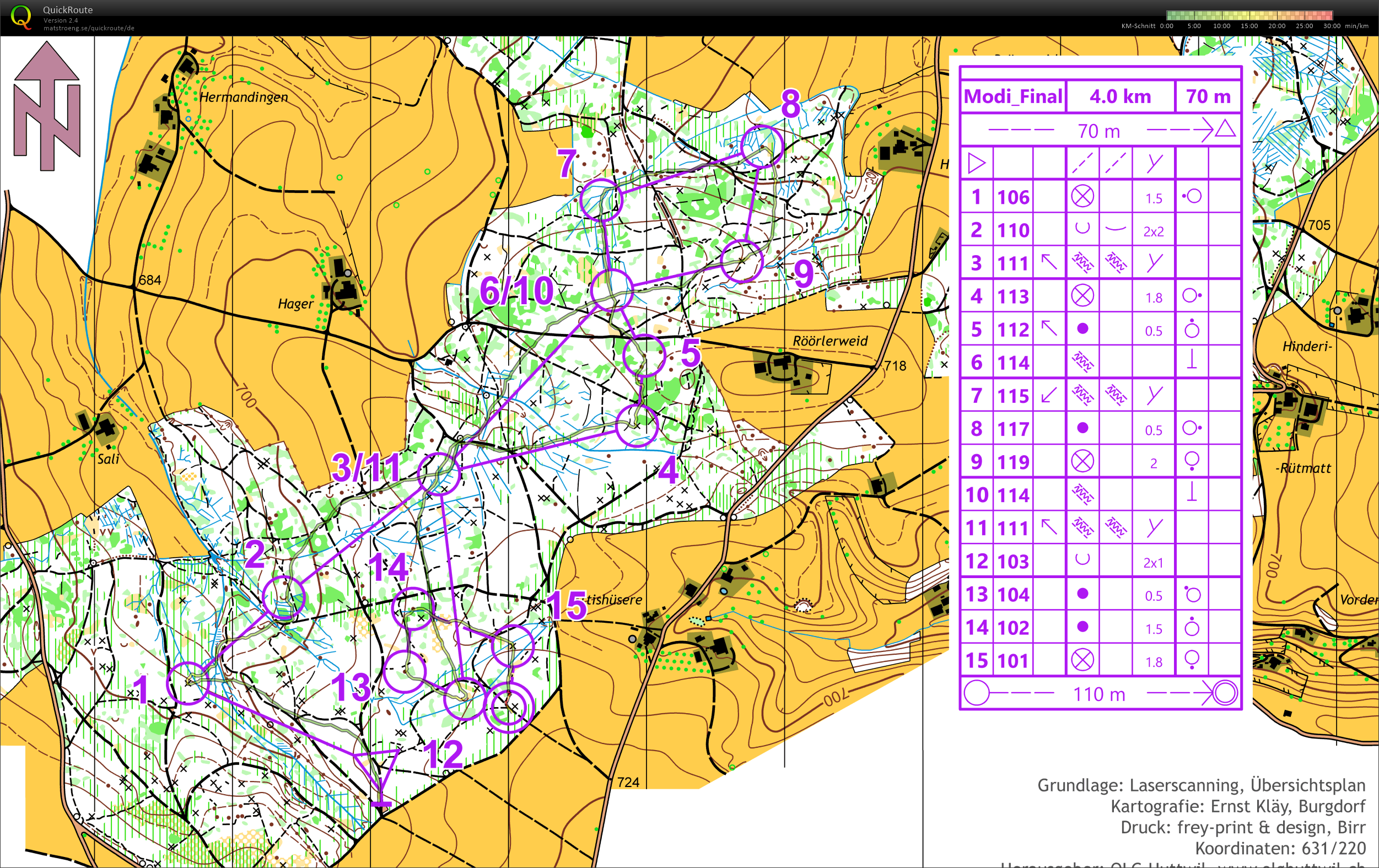The height and width of the screenshot is (868, 1379).
Task: Click the double-circle finish symbol on map
Action: (x=509, y=707)
